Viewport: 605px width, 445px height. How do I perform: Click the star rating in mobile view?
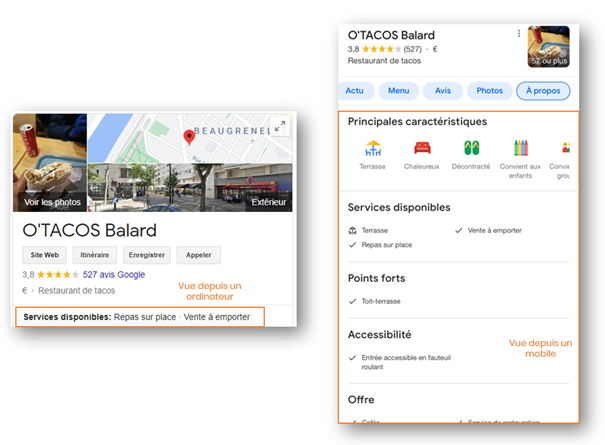pyautogui.click(x=382, y=49)
